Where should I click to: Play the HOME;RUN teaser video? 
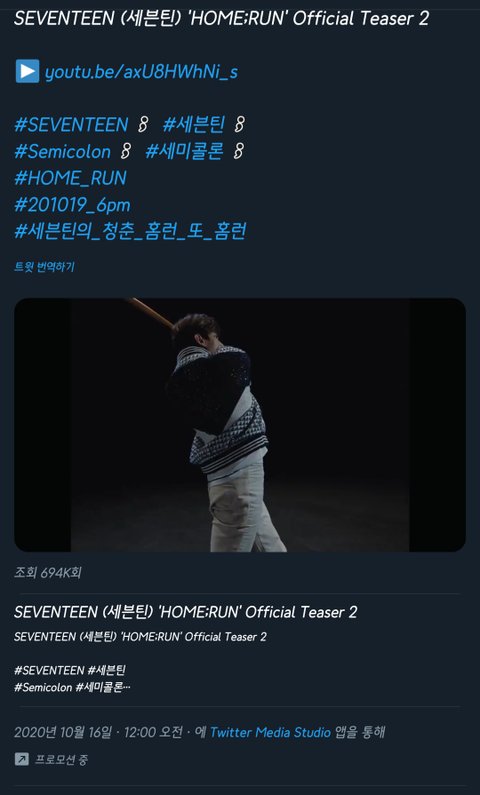pos(240,425)
